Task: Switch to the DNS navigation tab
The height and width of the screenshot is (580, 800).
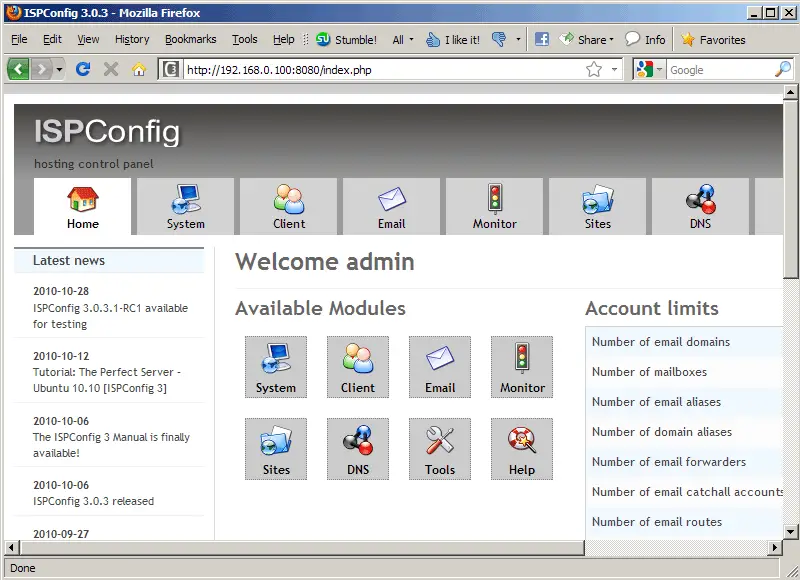Action: point(700,207)
